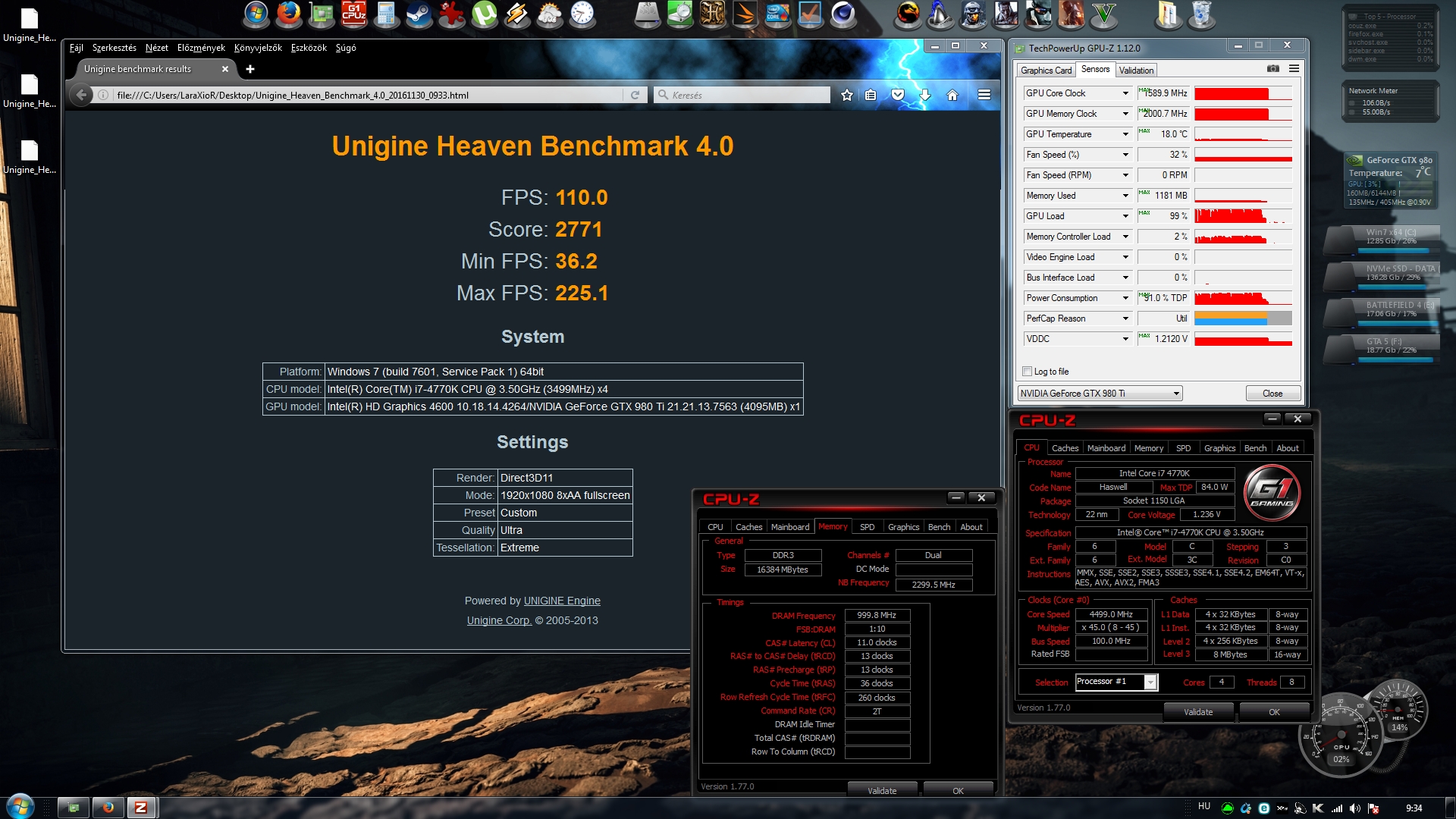Open the Recycle Bin dock icon
The image size is (1456, 819).
pos(1201,14)
